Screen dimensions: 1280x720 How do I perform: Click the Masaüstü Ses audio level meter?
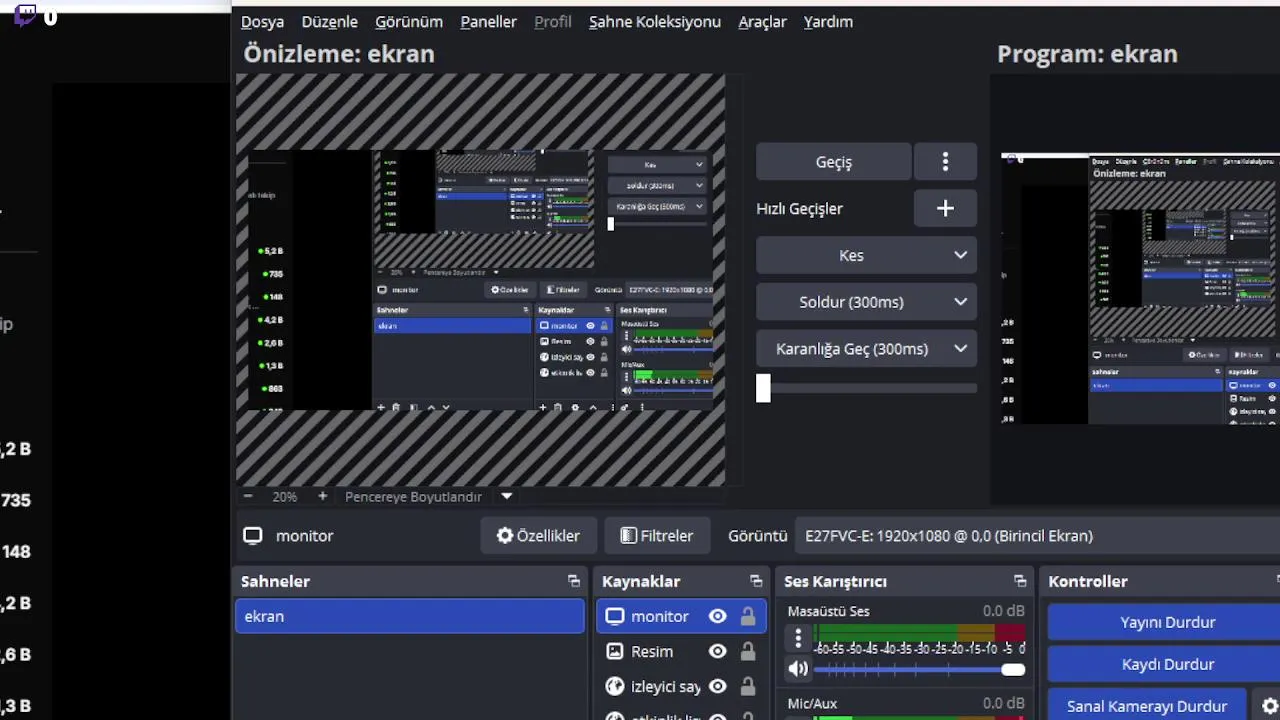(919, 633)
